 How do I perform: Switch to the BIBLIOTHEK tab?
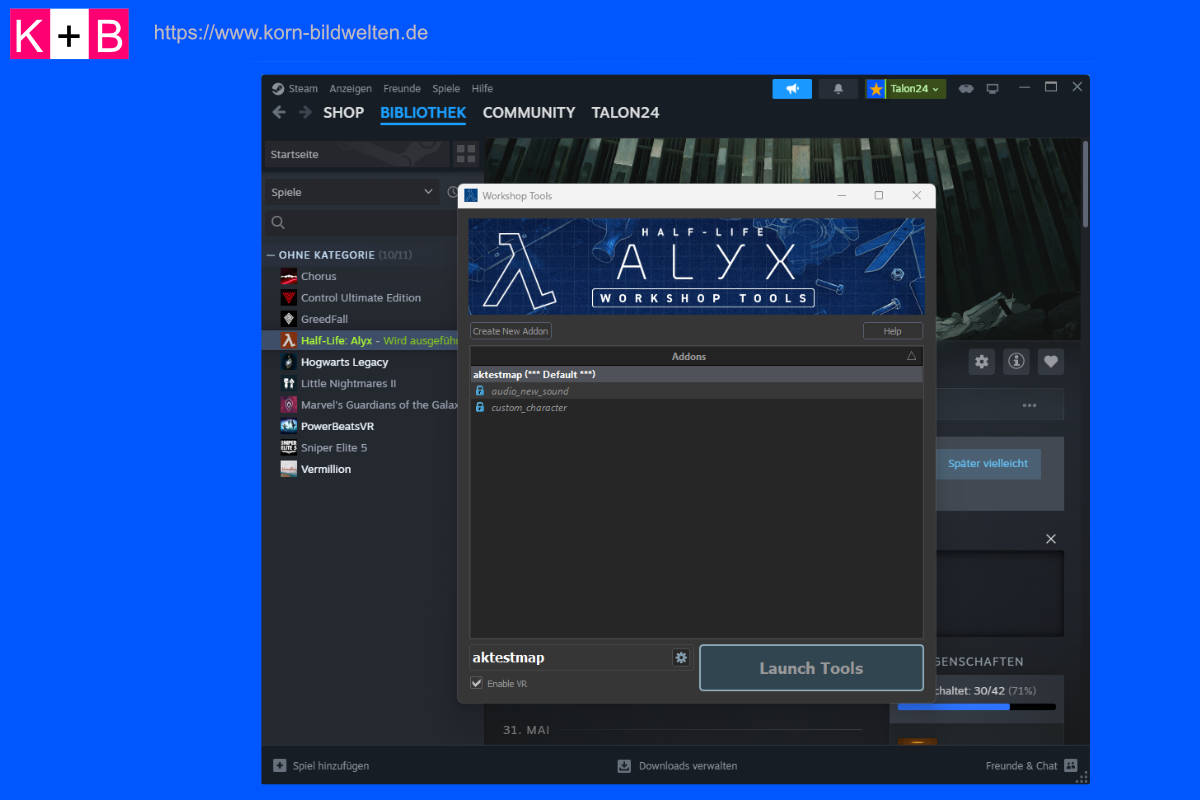(423, 113)
